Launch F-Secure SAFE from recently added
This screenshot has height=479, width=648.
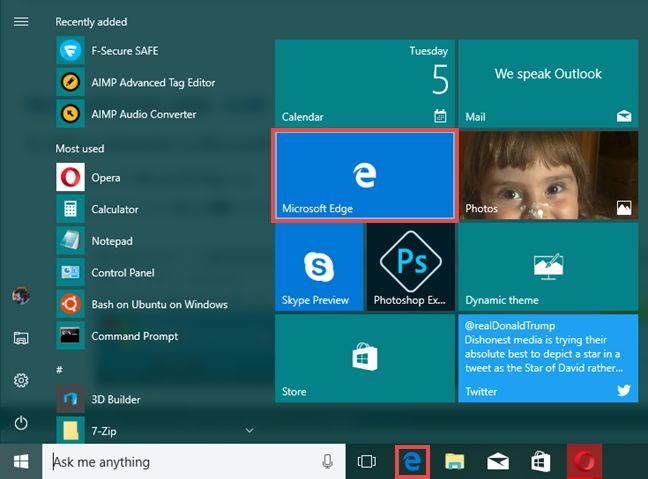155,51
